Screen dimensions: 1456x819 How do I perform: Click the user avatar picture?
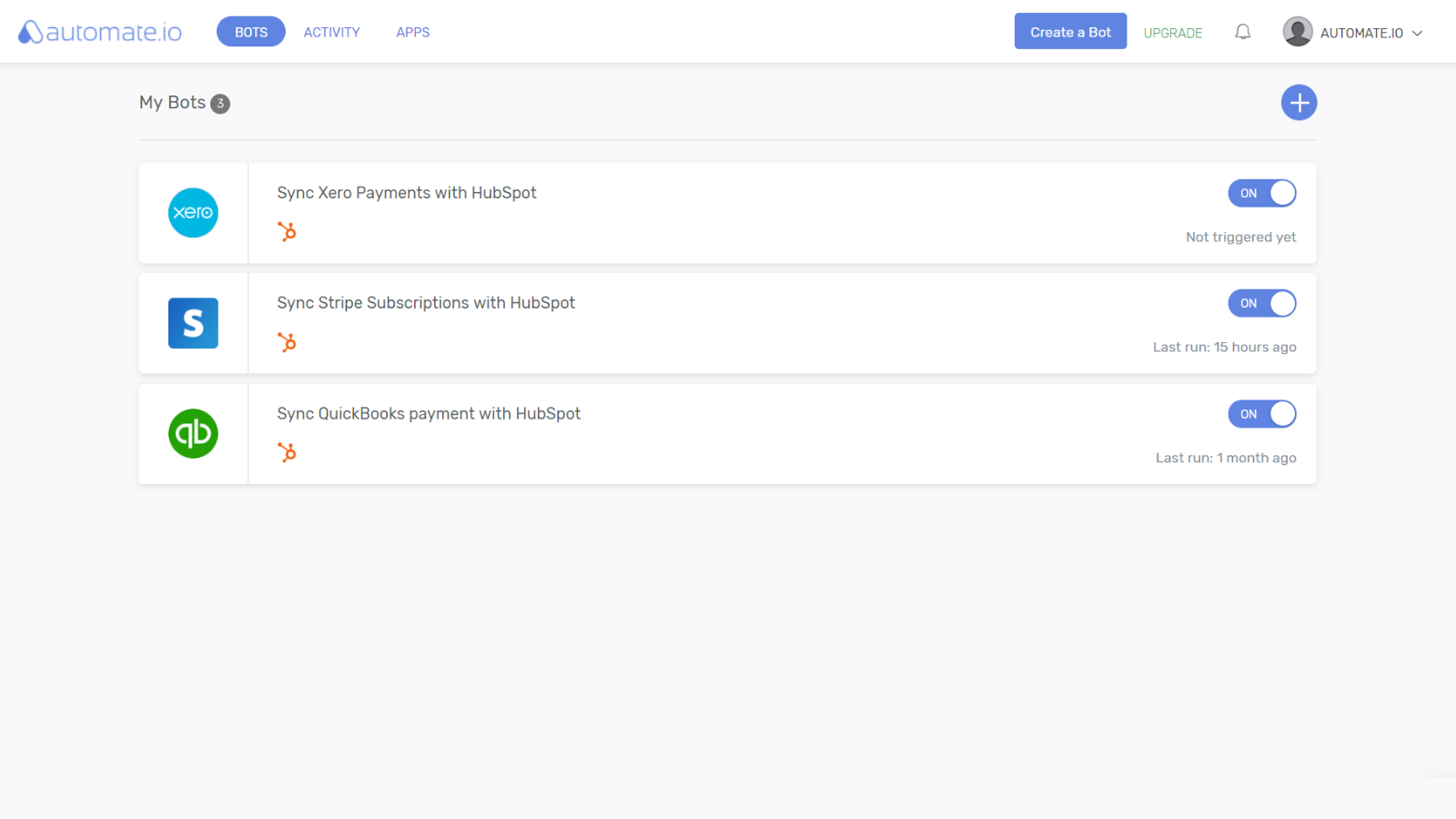coord(1298,32)
